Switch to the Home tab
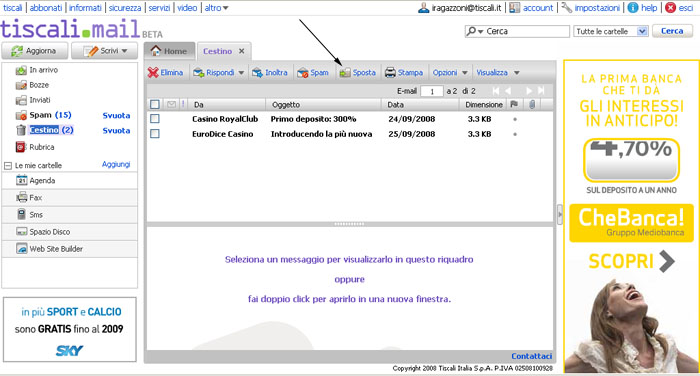Image resolution: width=700 pixels, height=376 pixels. pos(170,51)
